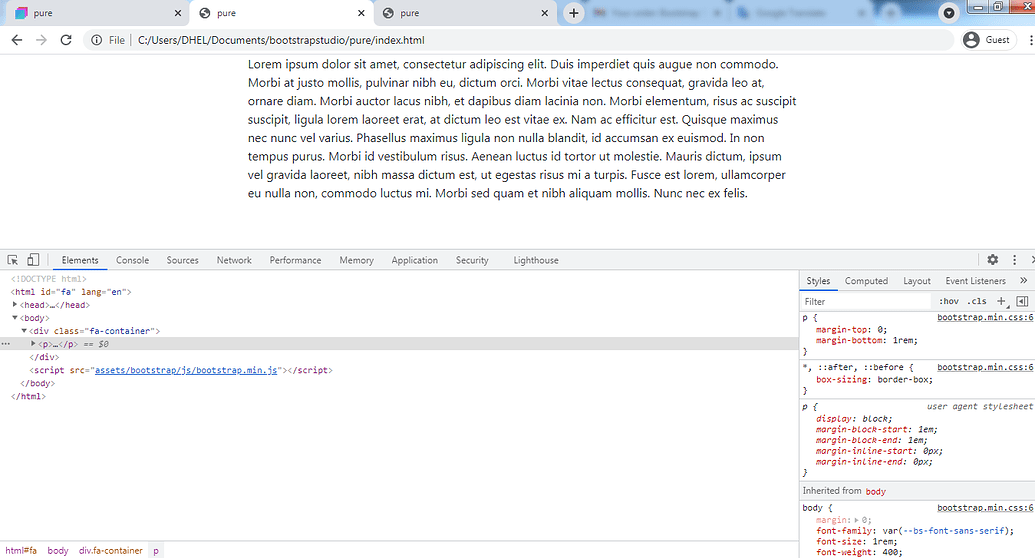The width and height of the screenshot is (1035, 558).
Task: Select div.fa-container in the breadcrumb
Action: point(111,551)
